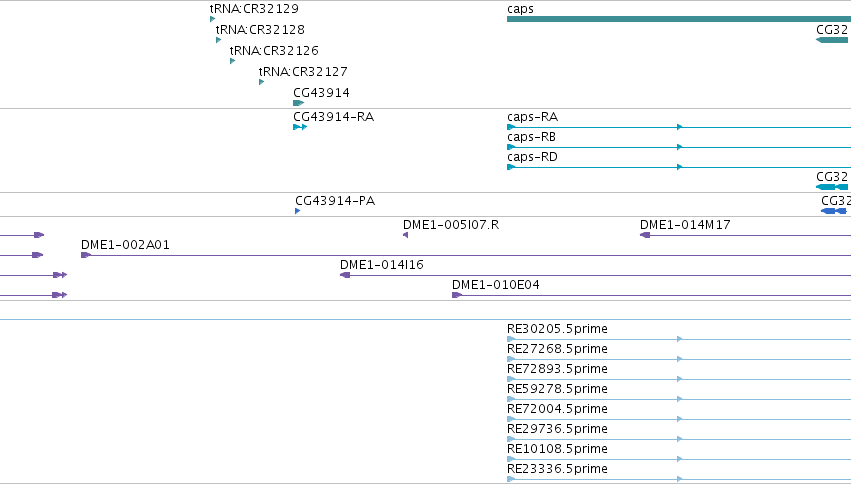Screen dimensions: 851x484
Task: Click the caps-RB start exon arrow
Action: tap(511, 147)
